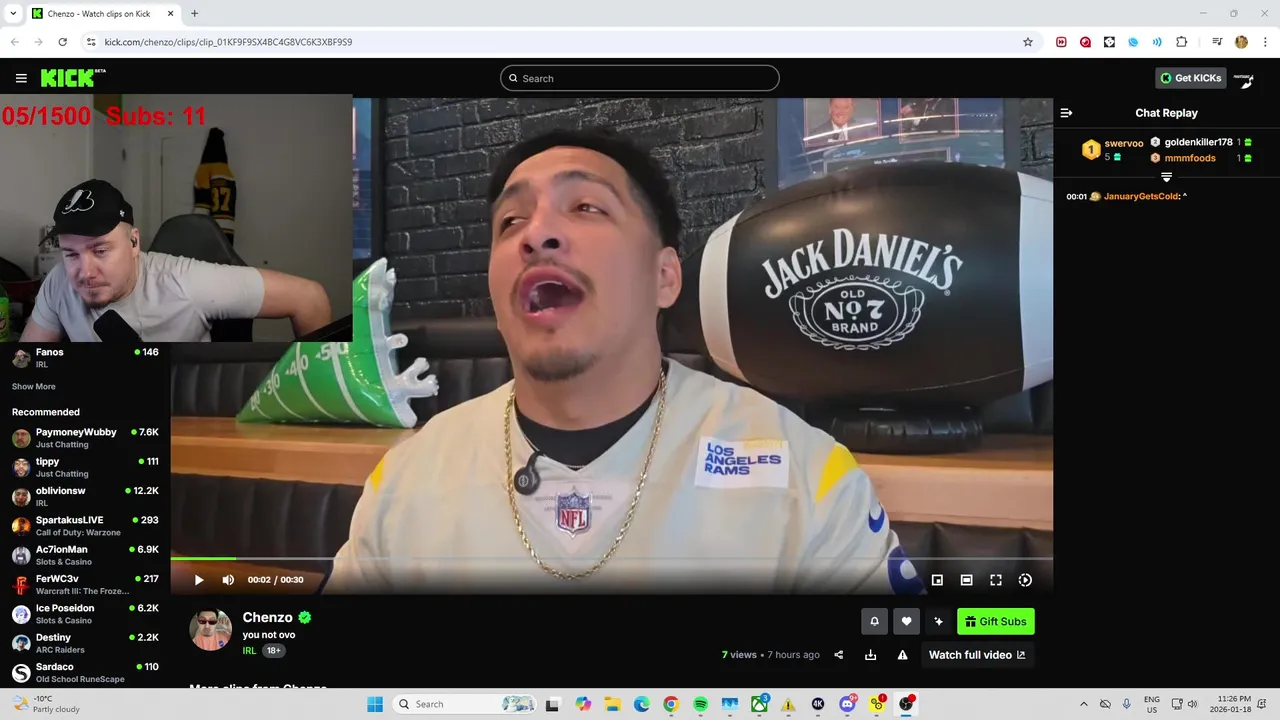Toggle theater mode on the player
Screen dimensions: 1280x720
tap(966, 580)
